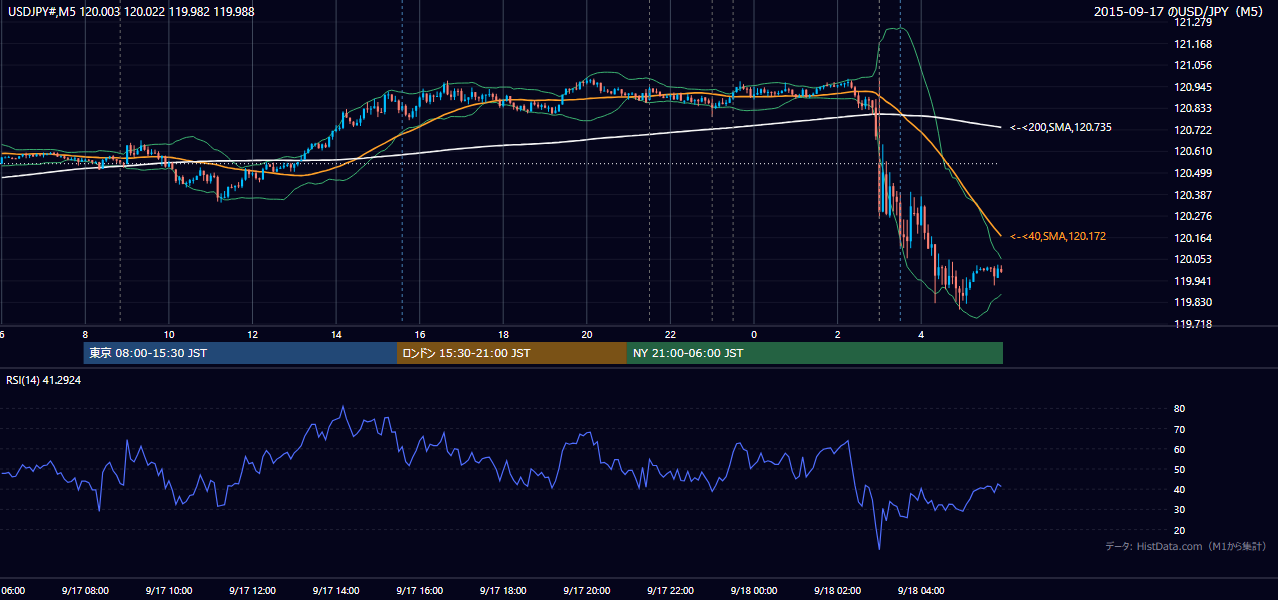
Task: Click hour label 14 below price chart
Action: point(336,334)
